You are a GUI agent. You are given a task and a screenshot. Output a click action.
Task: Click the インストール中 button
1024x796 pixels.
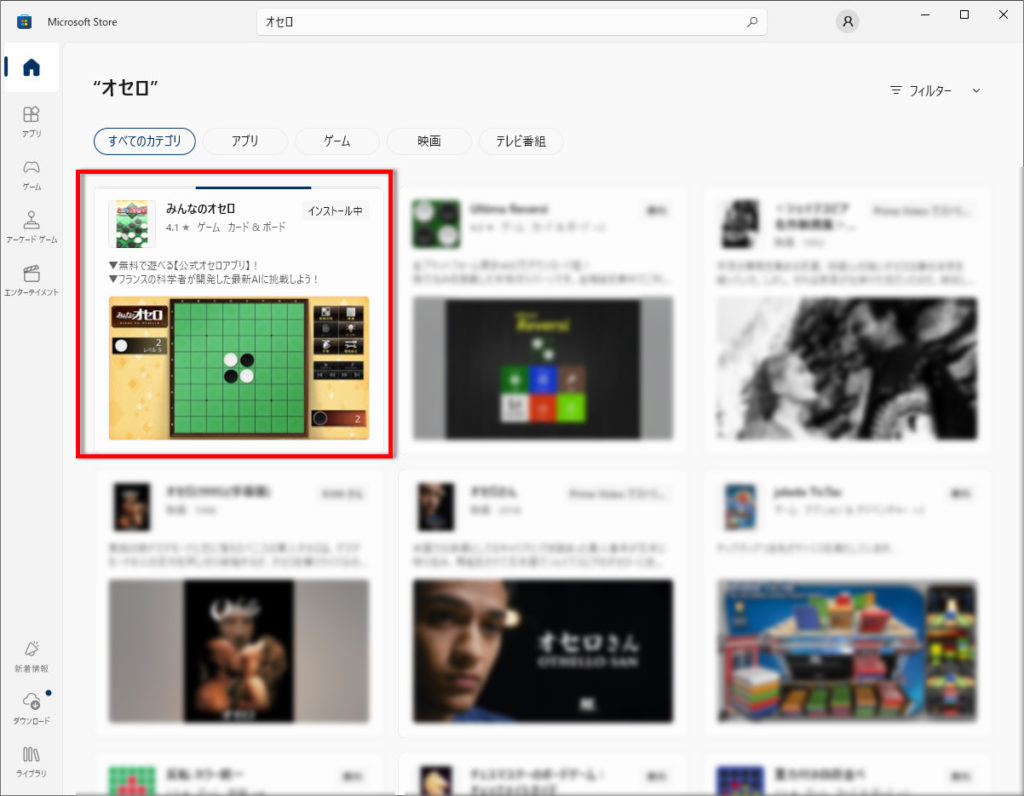pyautogui.click(x=335, y=210)
